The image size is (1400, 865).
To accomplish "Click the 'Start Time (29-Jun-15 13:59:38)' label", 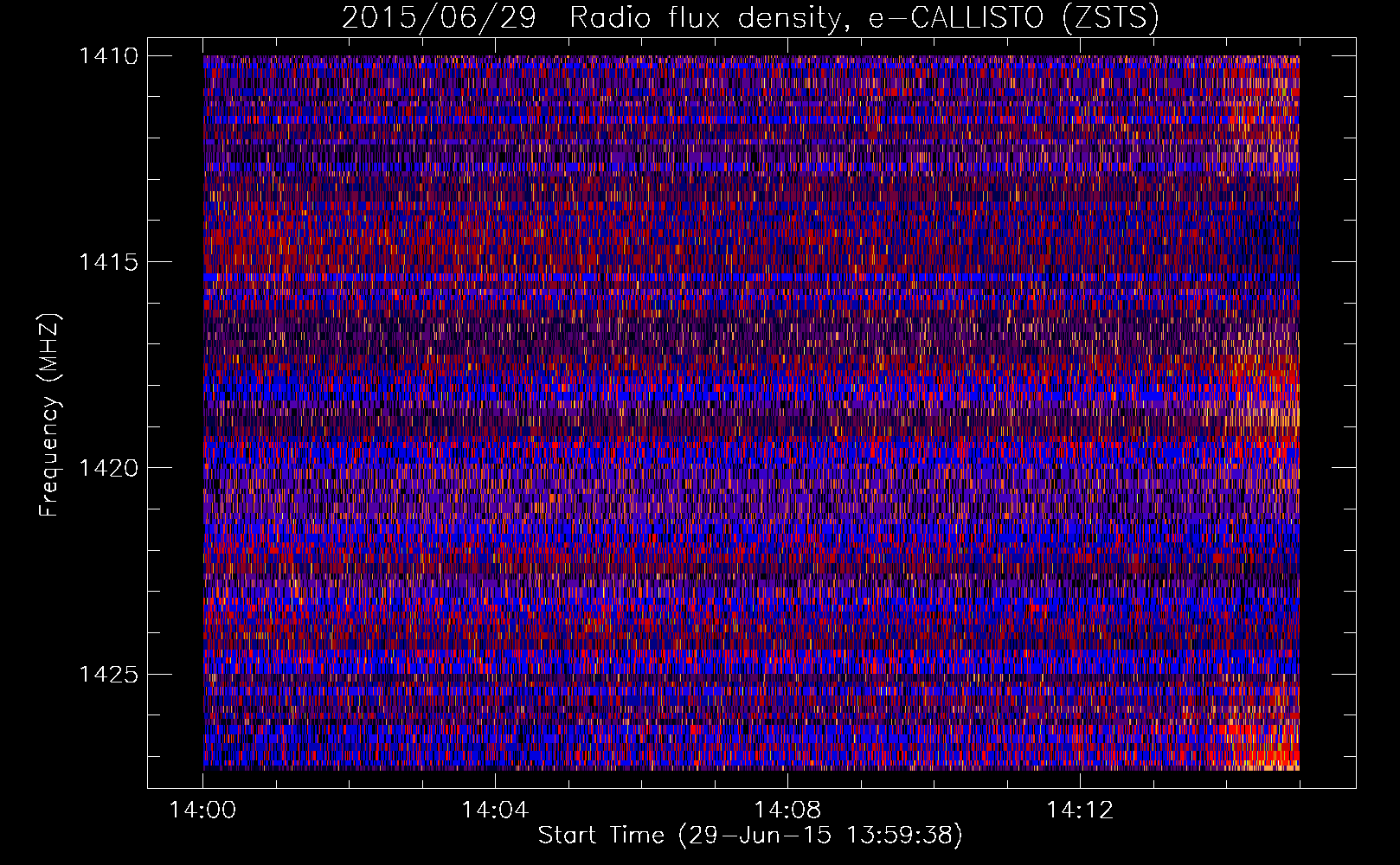I will [x=750, y=836].
